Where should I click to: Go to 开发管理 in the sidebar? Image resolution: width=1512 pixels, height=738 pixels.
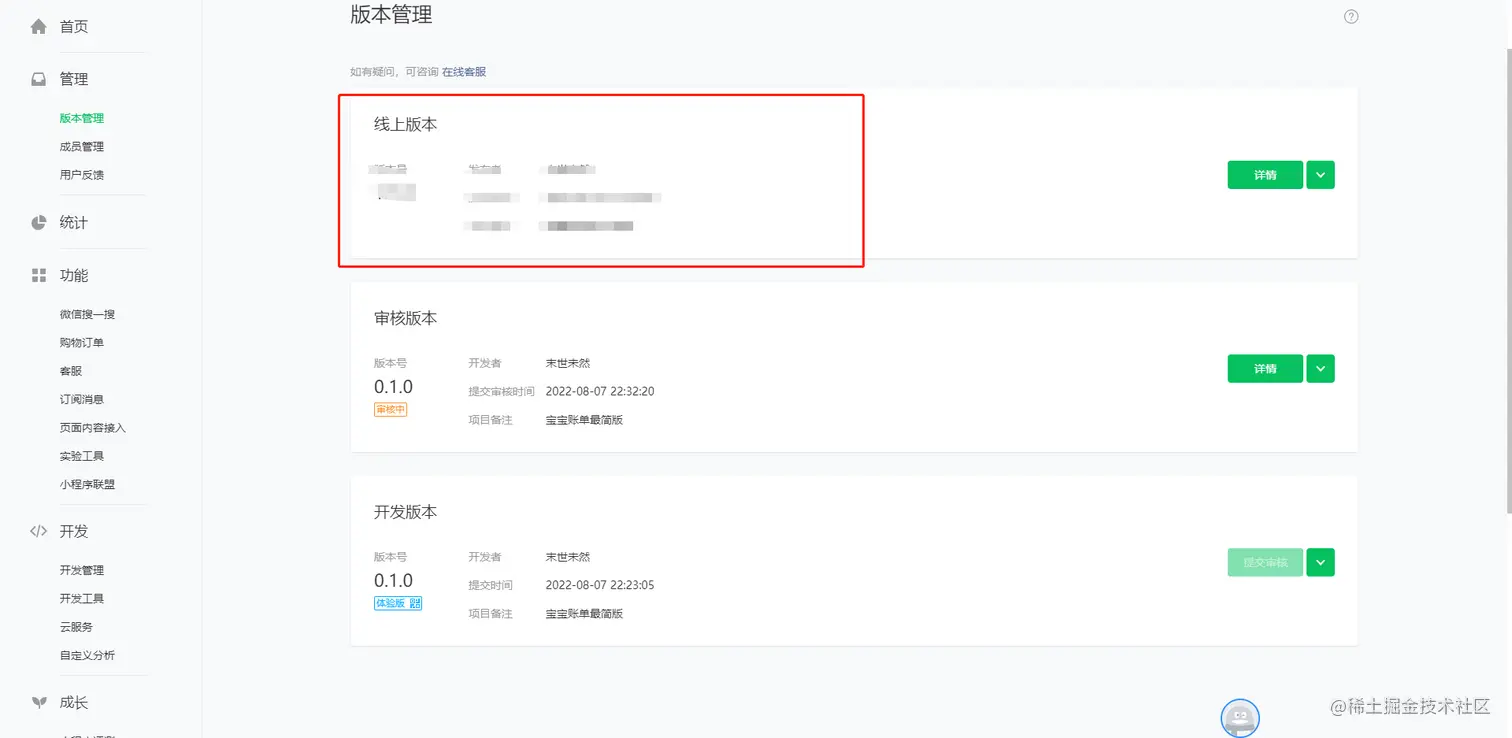[x=82, y=570]
